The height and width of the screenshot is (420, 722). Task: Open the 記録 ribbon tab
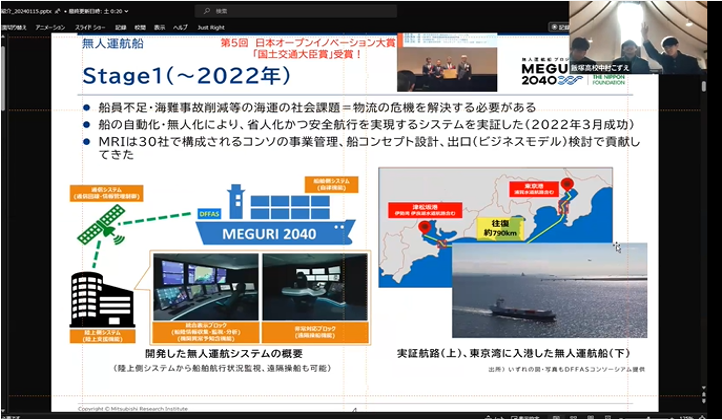120,27
